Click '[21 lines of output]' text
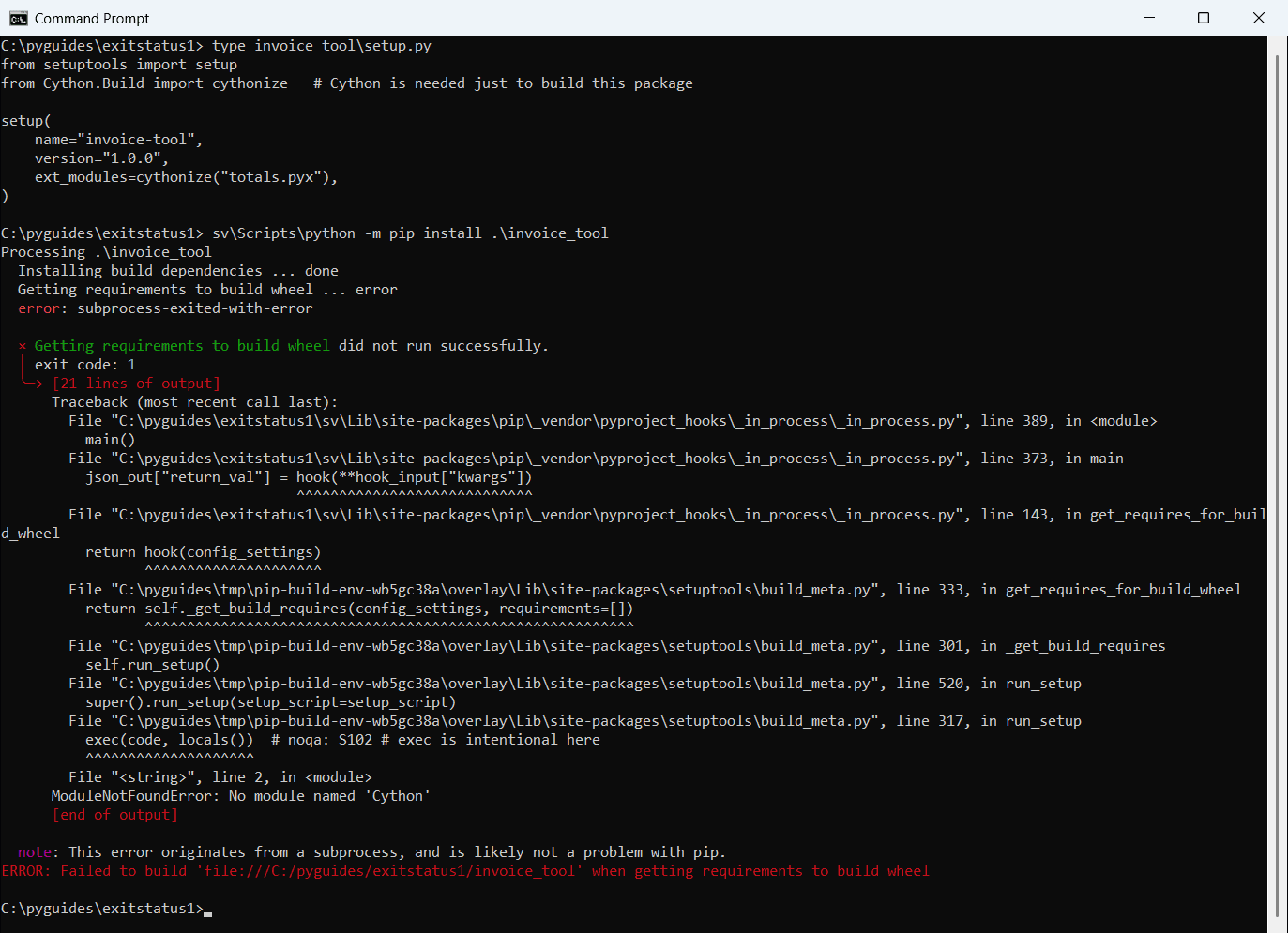 [x=136, y=384]
